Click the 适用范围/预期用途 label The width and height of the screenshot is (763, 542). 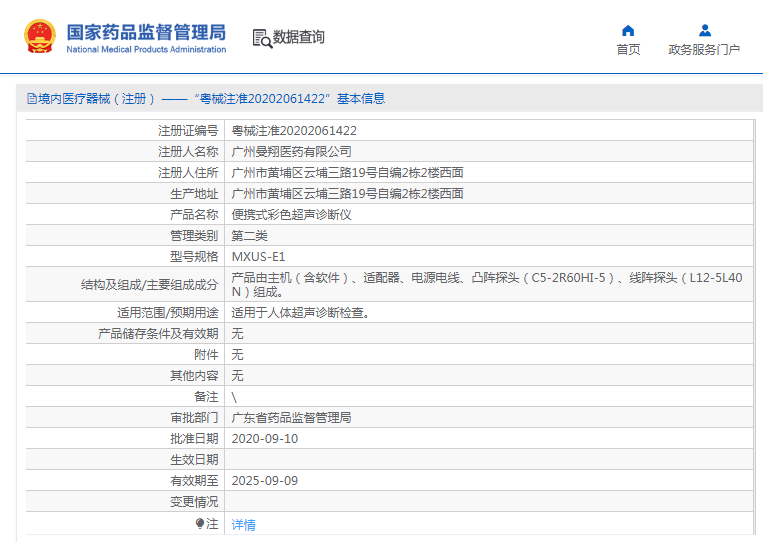167,313
